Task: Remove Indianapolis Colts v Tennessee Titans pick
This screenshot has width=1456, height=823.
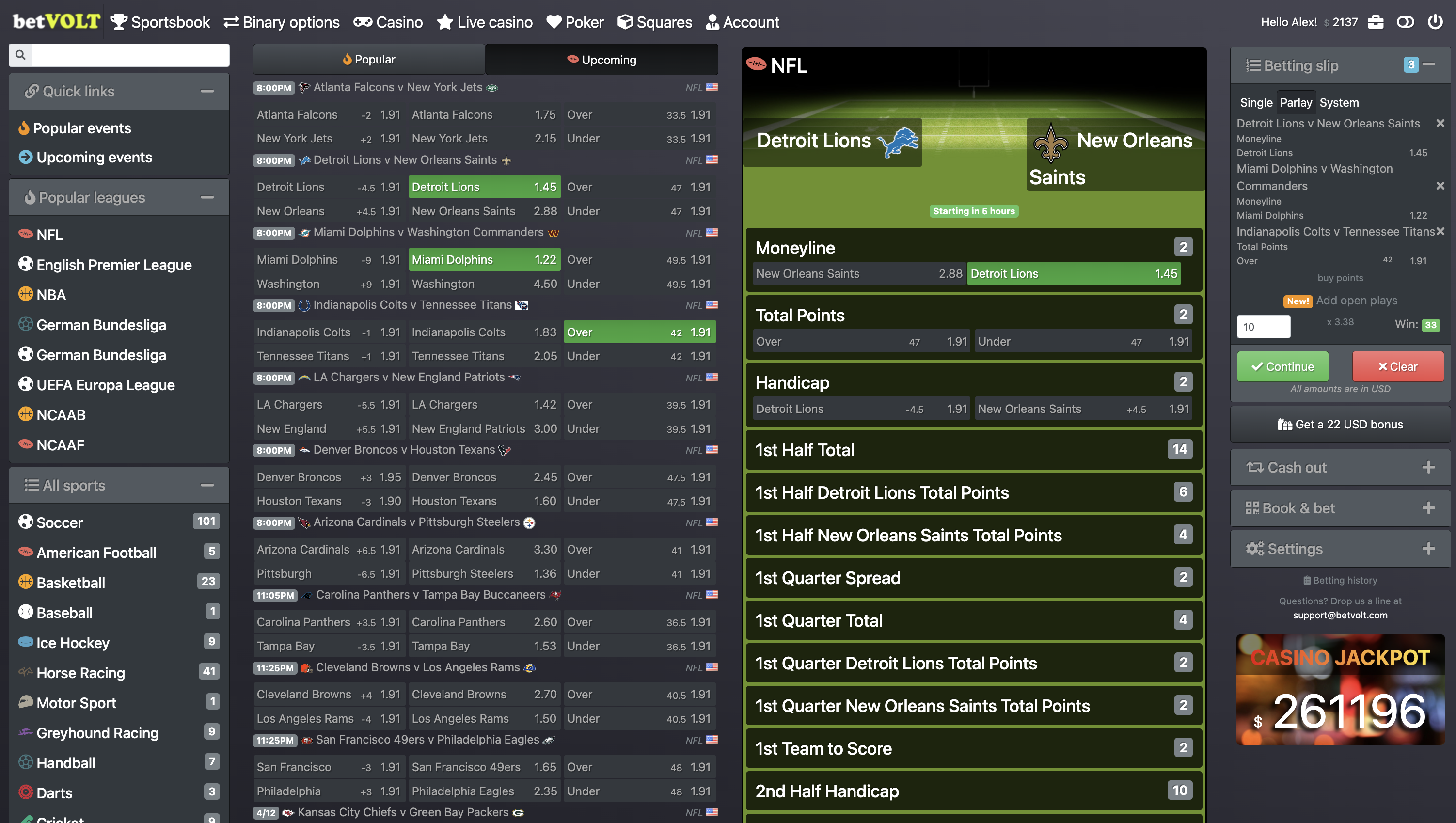Action: click(1440, 231)
